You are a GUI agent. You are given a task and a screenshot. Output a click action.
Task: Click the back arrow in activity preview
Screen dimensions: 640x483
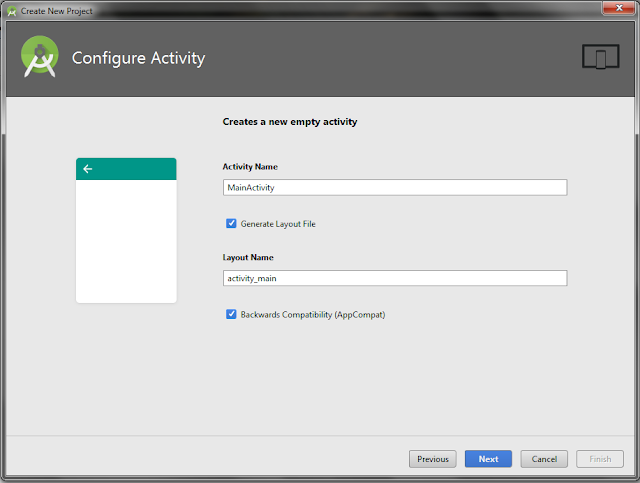88,169
